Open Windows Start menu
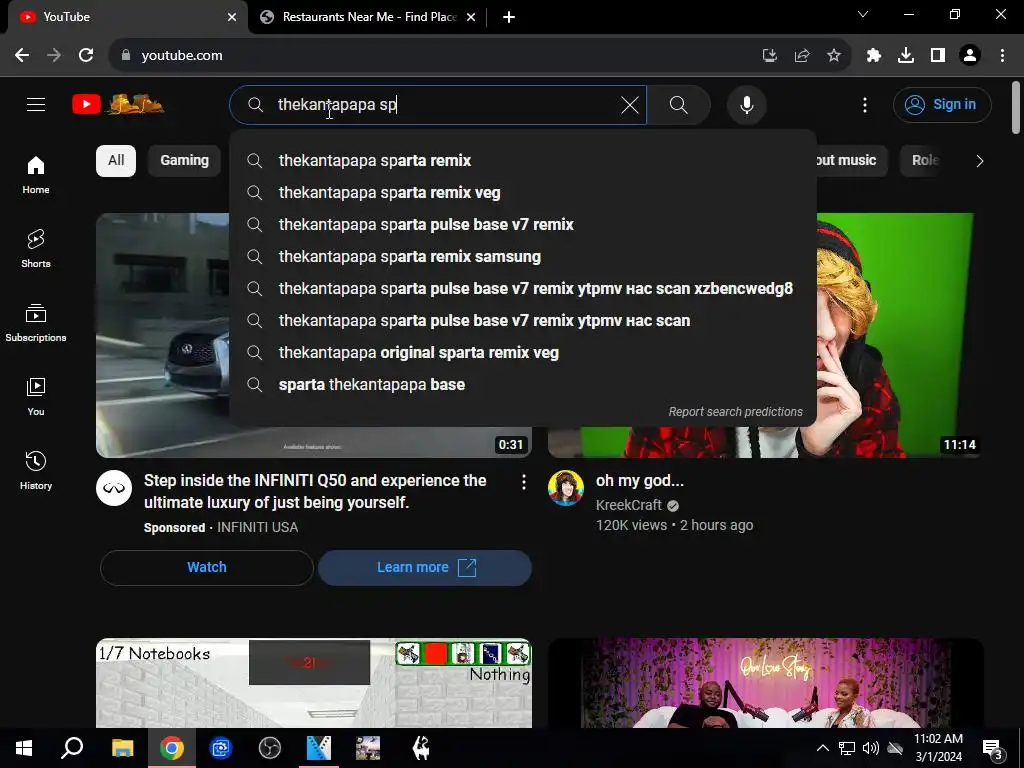1024x768 pixels. pos(24,748)
